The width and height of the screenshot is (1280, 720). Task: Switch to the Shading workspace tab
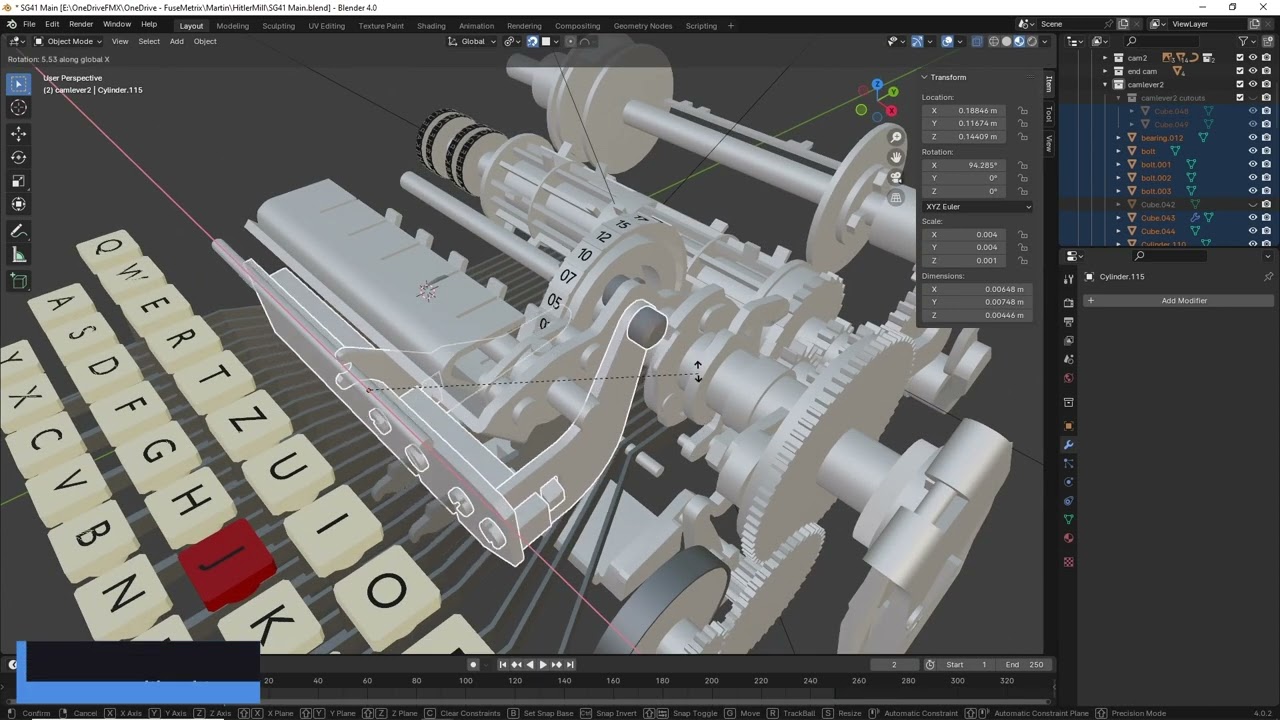tap(431, 26)
